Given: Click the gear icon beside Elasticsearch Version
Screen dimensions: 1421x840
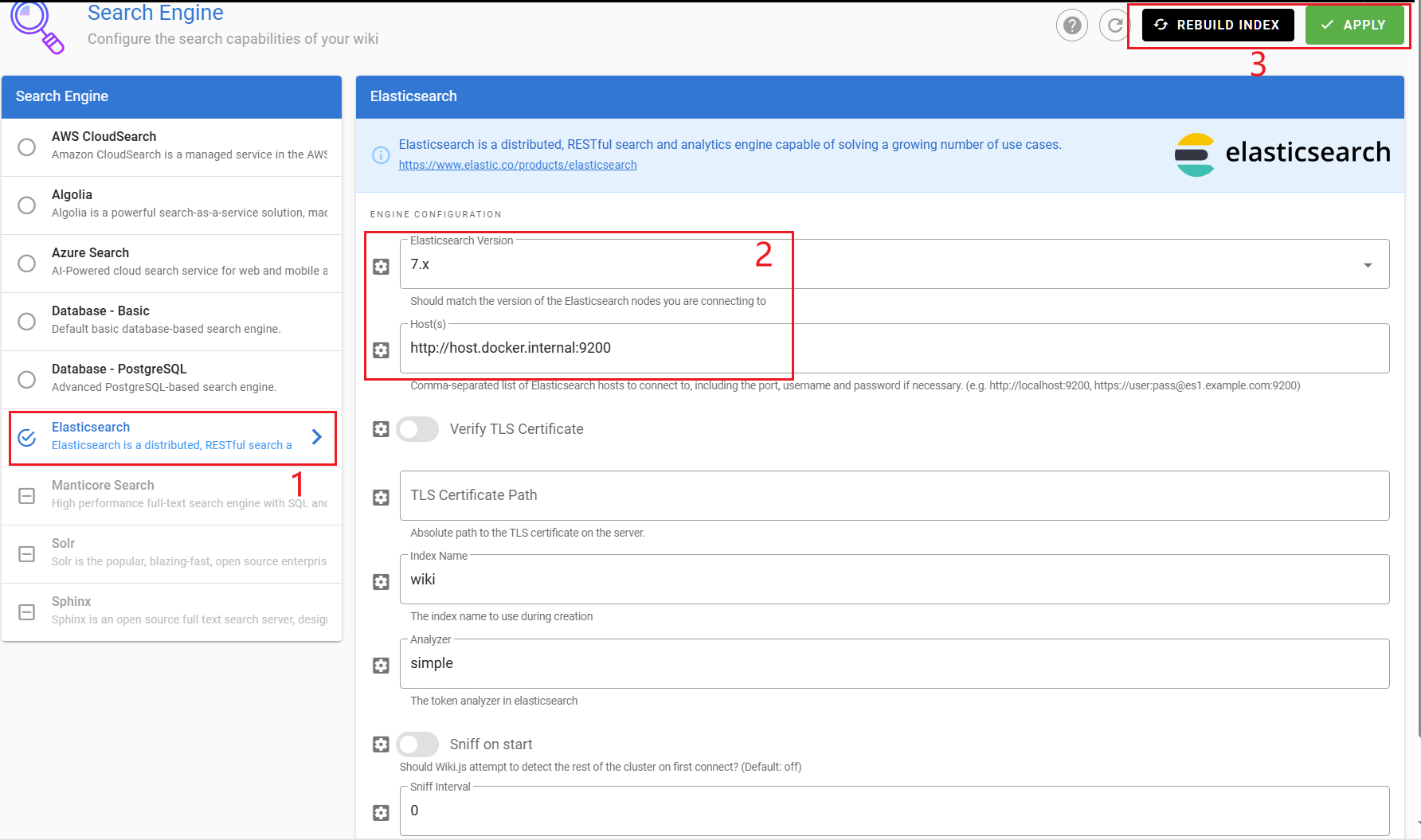Looking at the screenshot, I should coord(381,267).
